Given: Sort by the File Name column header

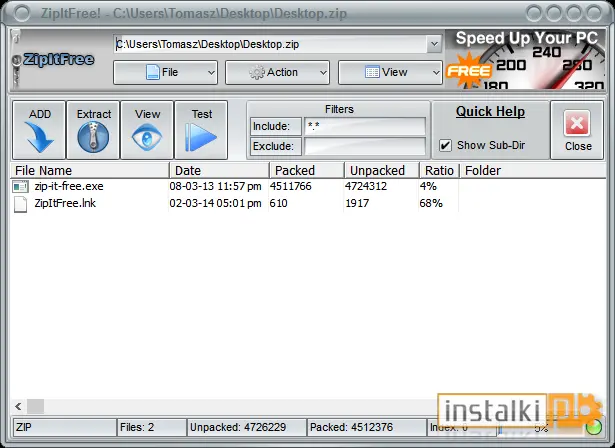Looking at the screenshot, I should (x=90, y=171).
